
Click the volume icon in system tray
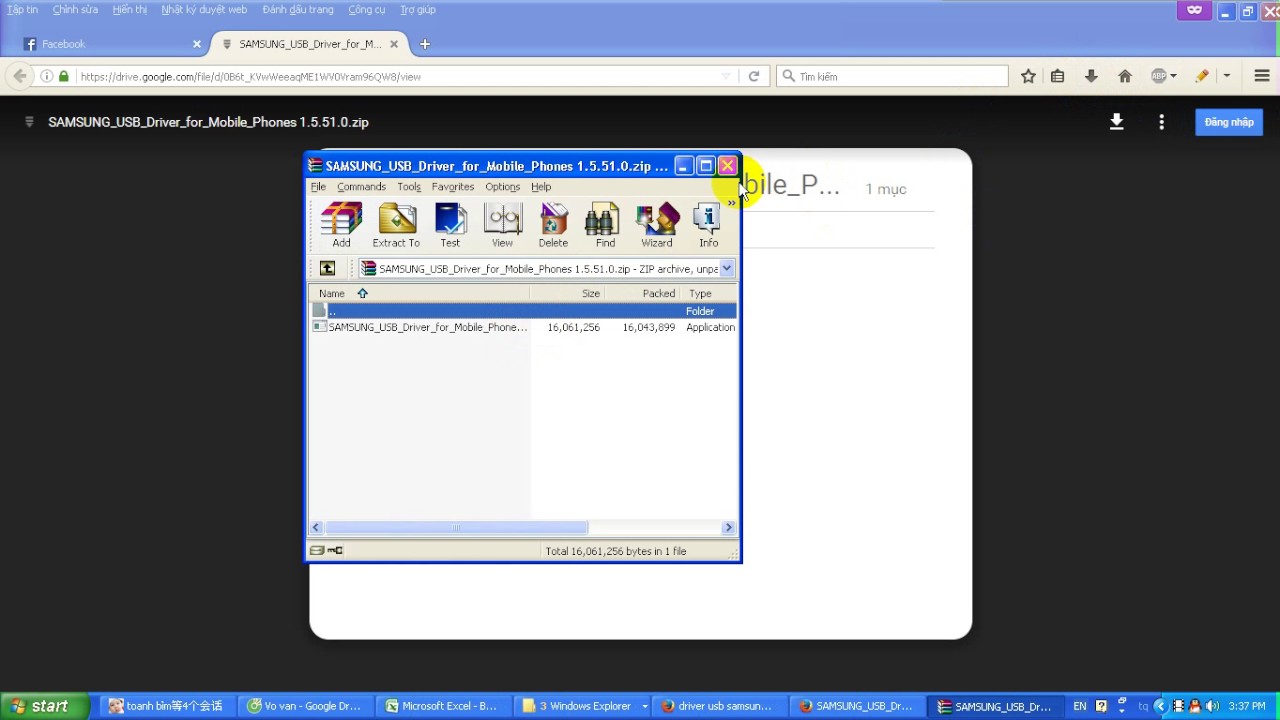[x=1212, y=706]
